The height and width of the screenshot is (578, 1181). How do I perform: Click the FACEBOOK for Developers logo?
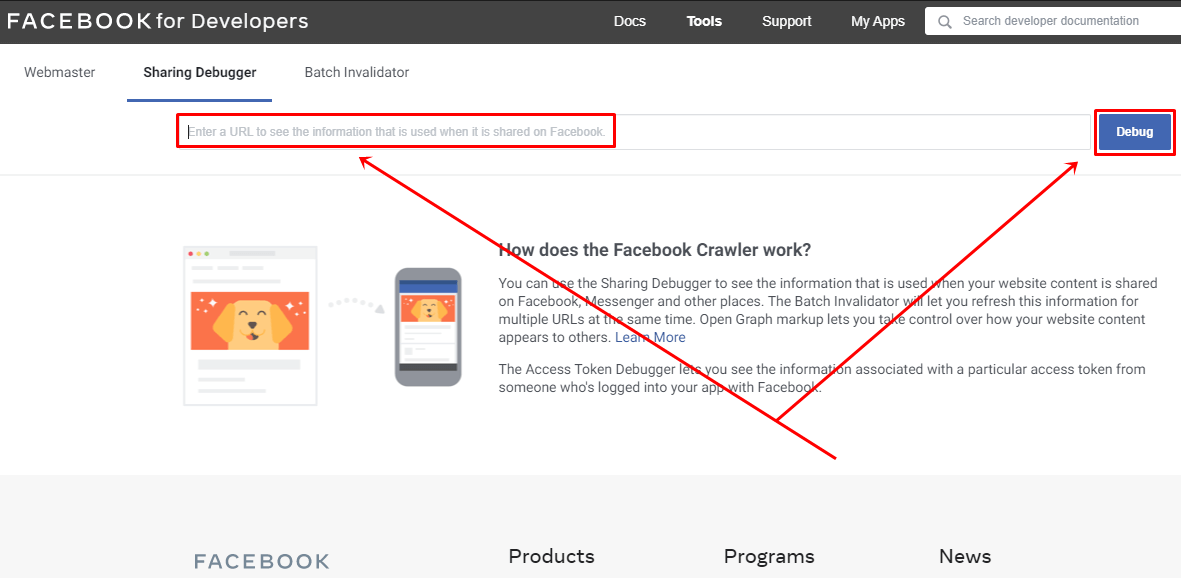[158, 21]
